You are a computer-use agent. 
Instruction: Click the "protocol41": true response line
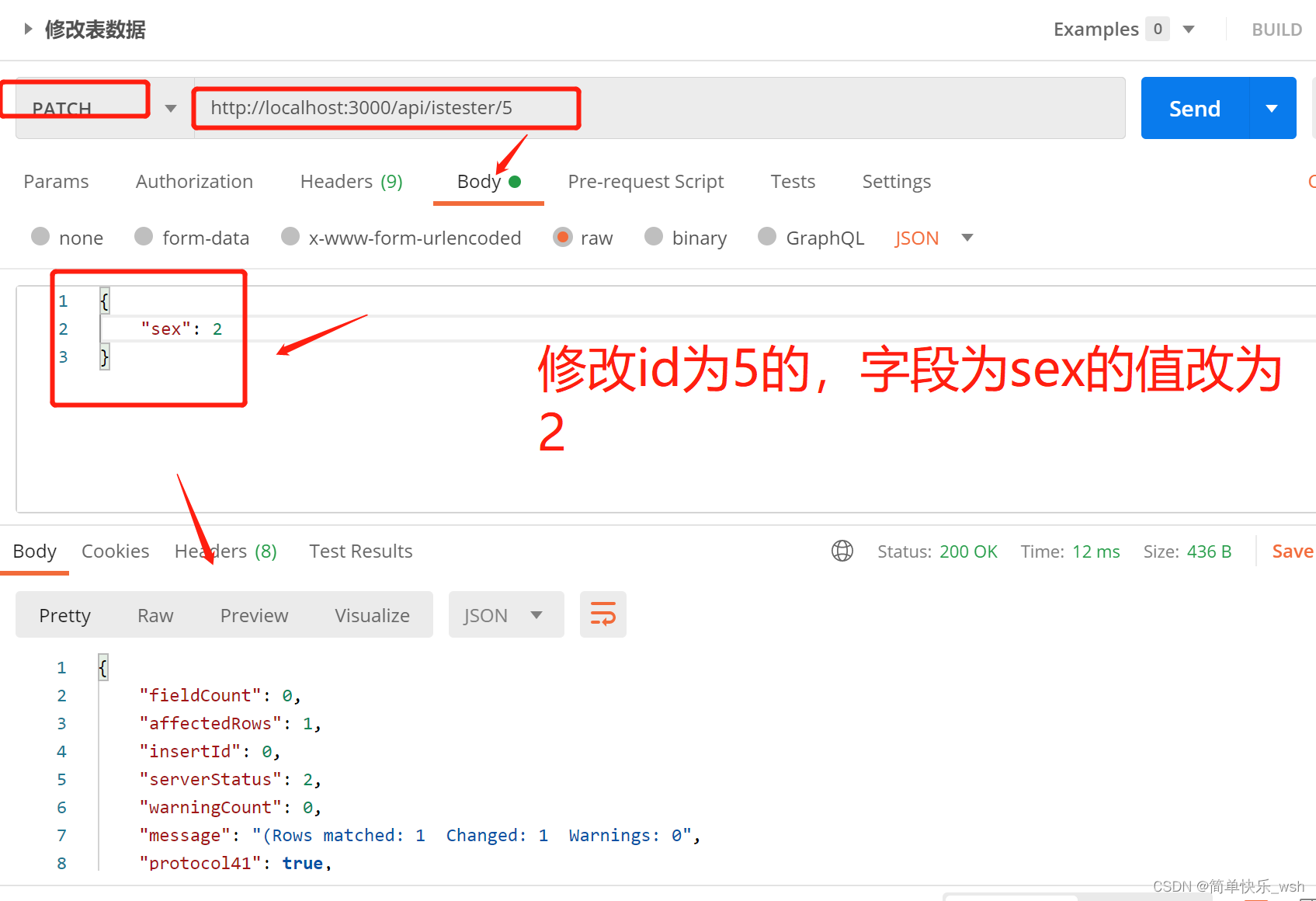click(235, 864)
